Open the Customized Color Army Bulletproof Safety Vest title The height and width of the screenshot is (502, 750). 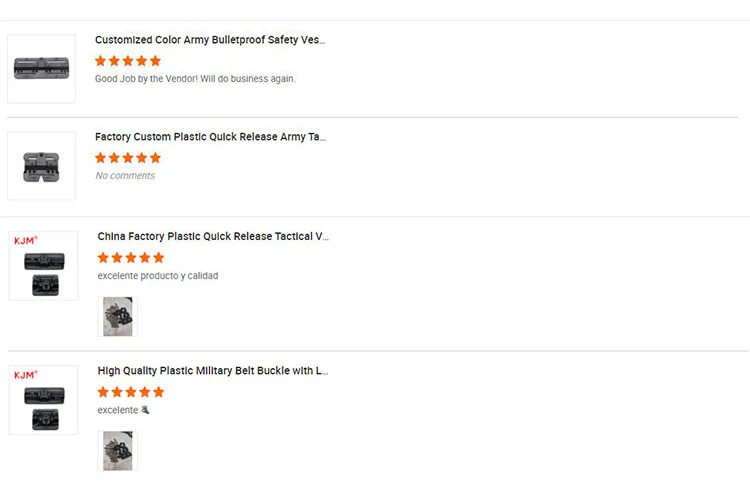click(x=210, y=40)
